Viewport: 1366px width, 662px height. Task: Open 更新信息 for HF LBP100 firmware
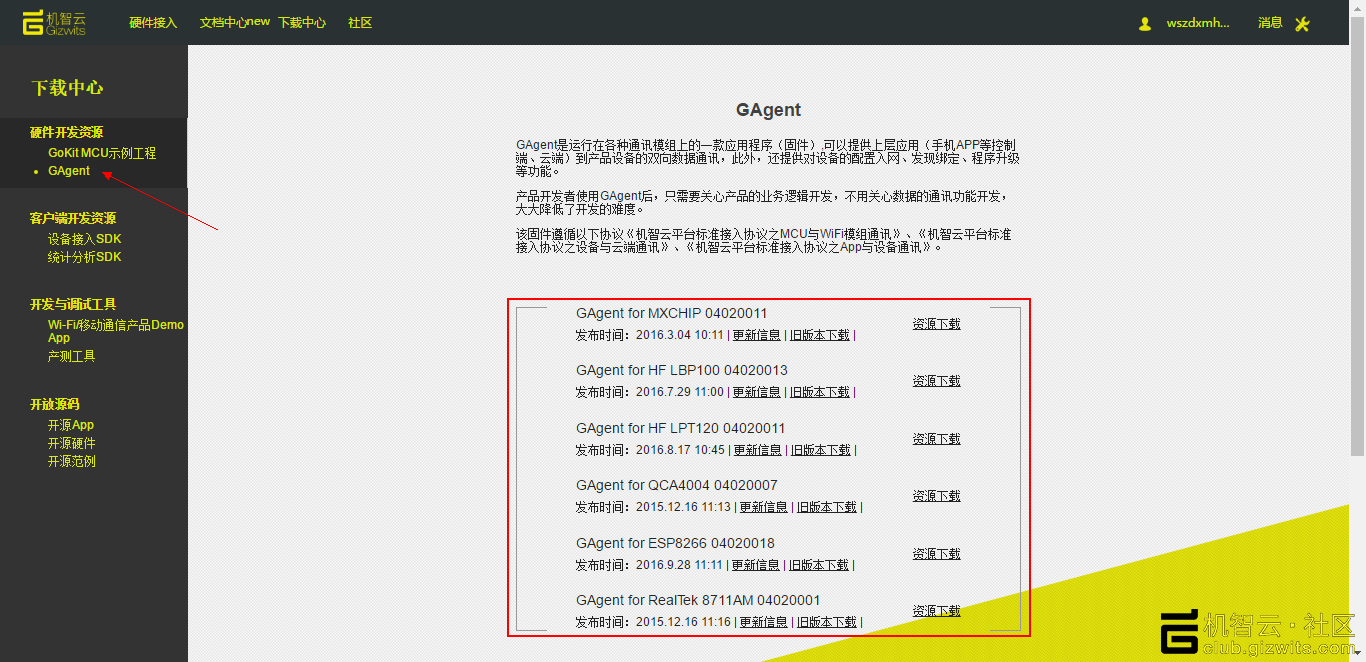coord(757,392)
